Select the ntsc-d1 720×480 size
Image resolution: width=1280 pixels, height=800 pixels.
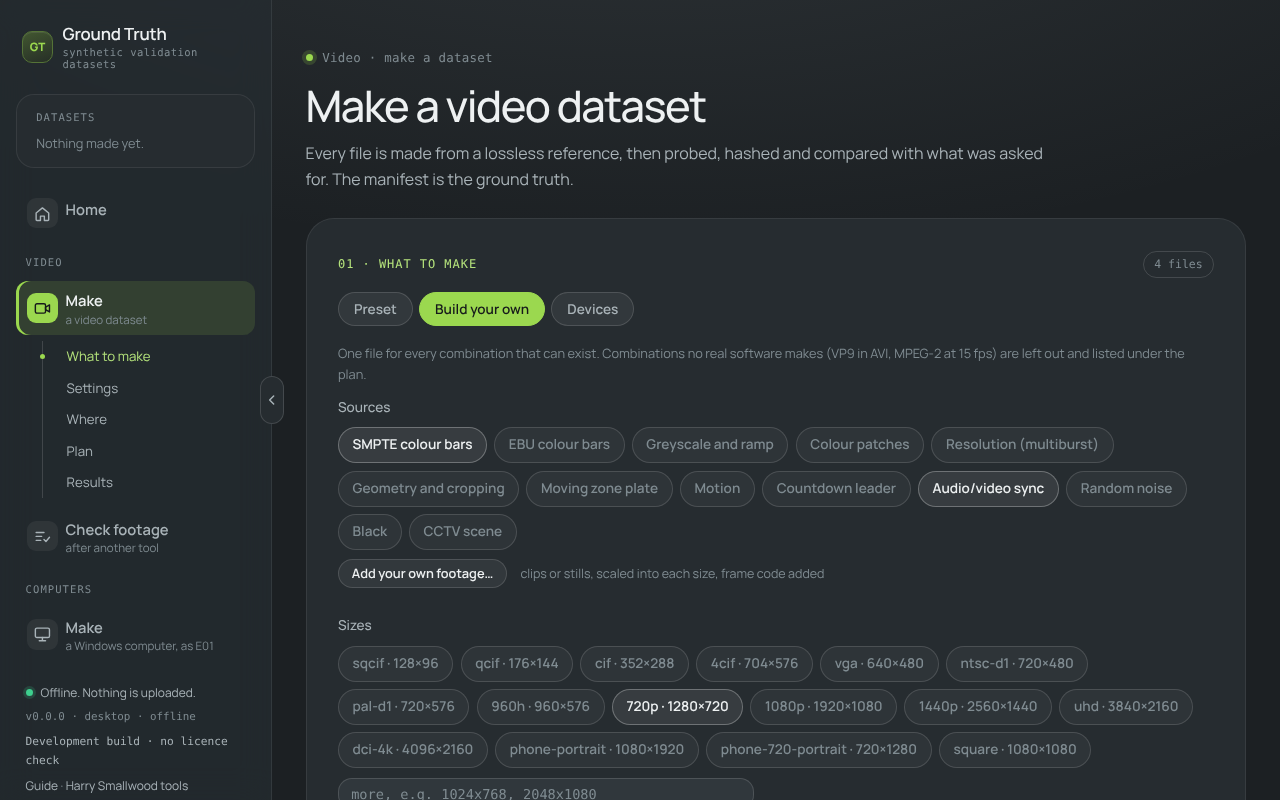click(1017, 664)
